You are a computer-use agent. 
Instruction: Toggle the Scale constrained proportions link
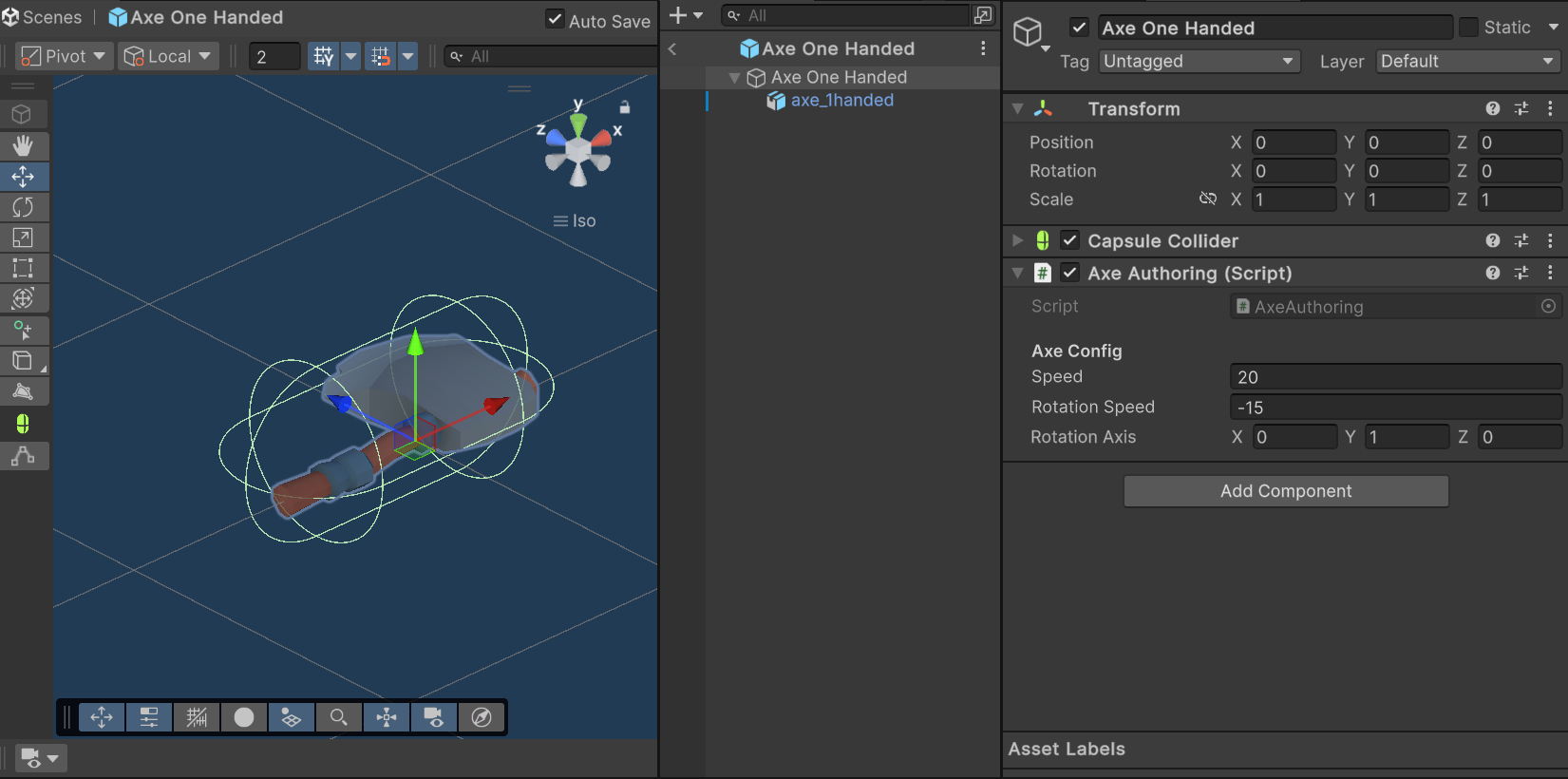coord(1207,199)
